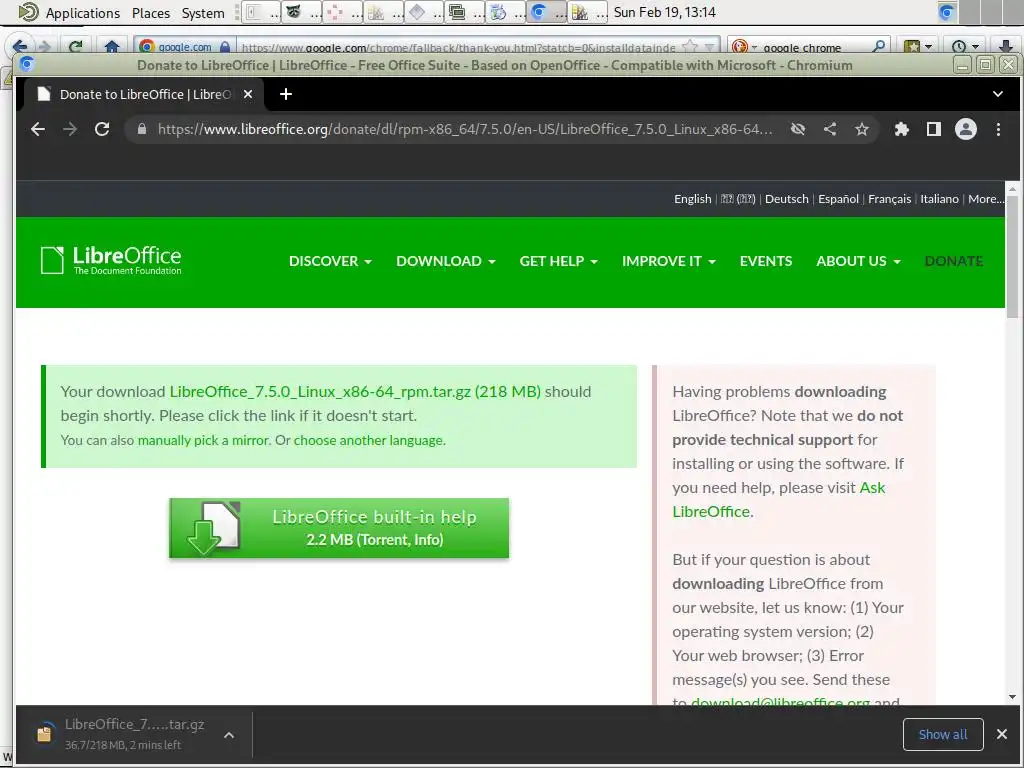The width and height of the screenshot is (1024, 768).
Task: Select the Donate to LibreOffice tab
Action: [x=144, y=94]
